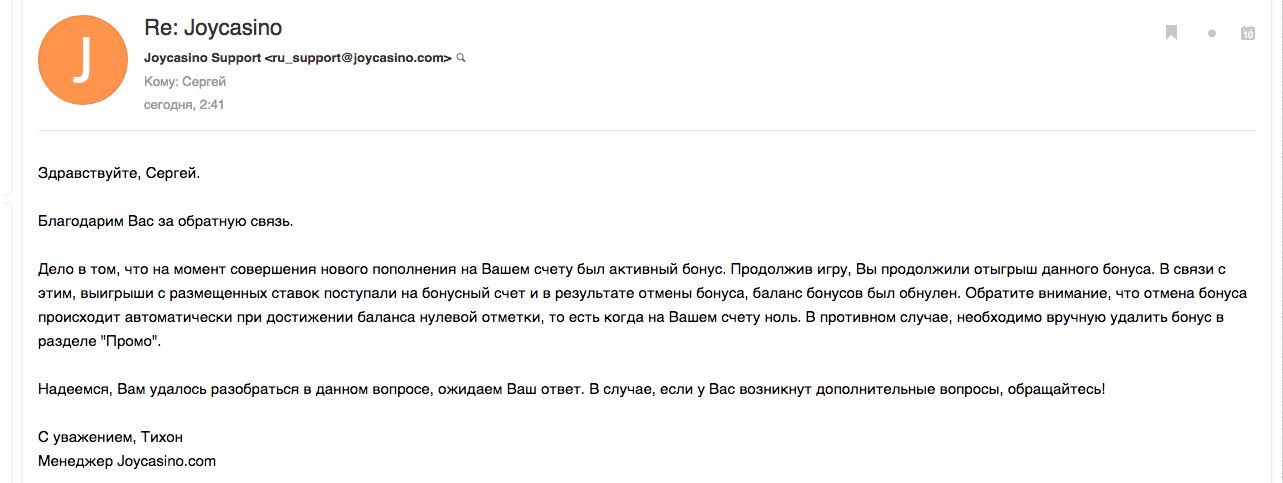Click the greeting line Здравствуйте, Сергей
Viewport: 1283px width, 483px height.
pyautogui.click(x=119, y=173)
